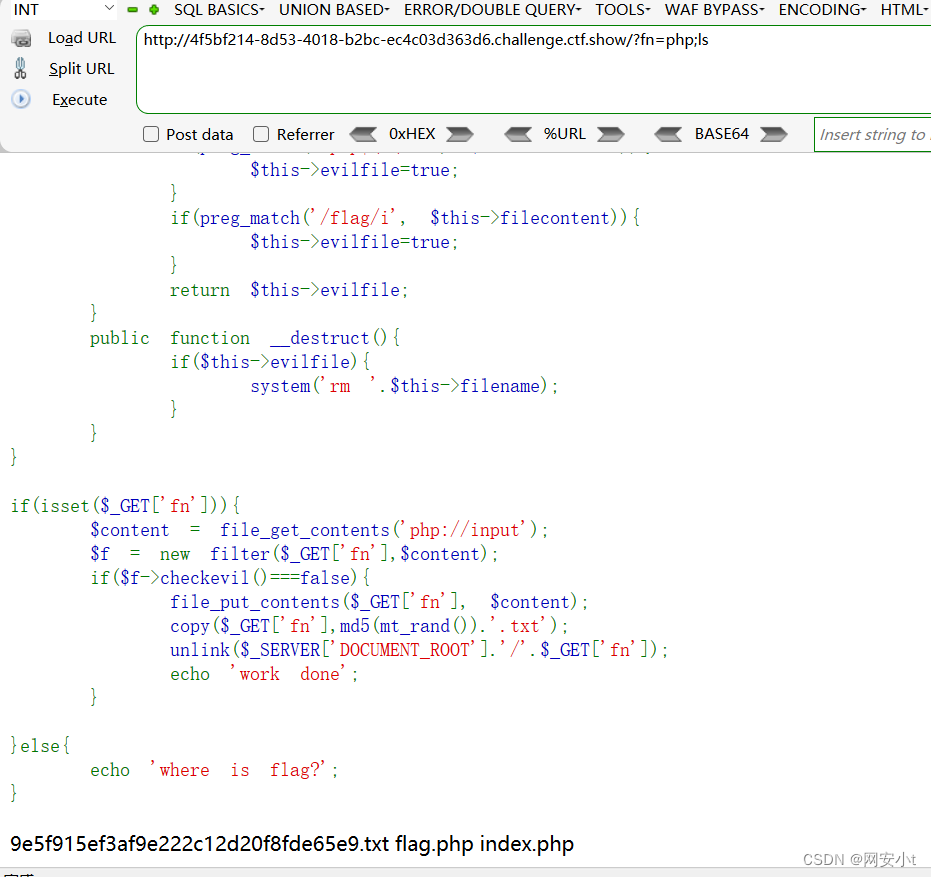Click the right arrow beside 0xHEX to encode
The height and width of the screenshot is (877, 931).
click(x=459, y=134)
